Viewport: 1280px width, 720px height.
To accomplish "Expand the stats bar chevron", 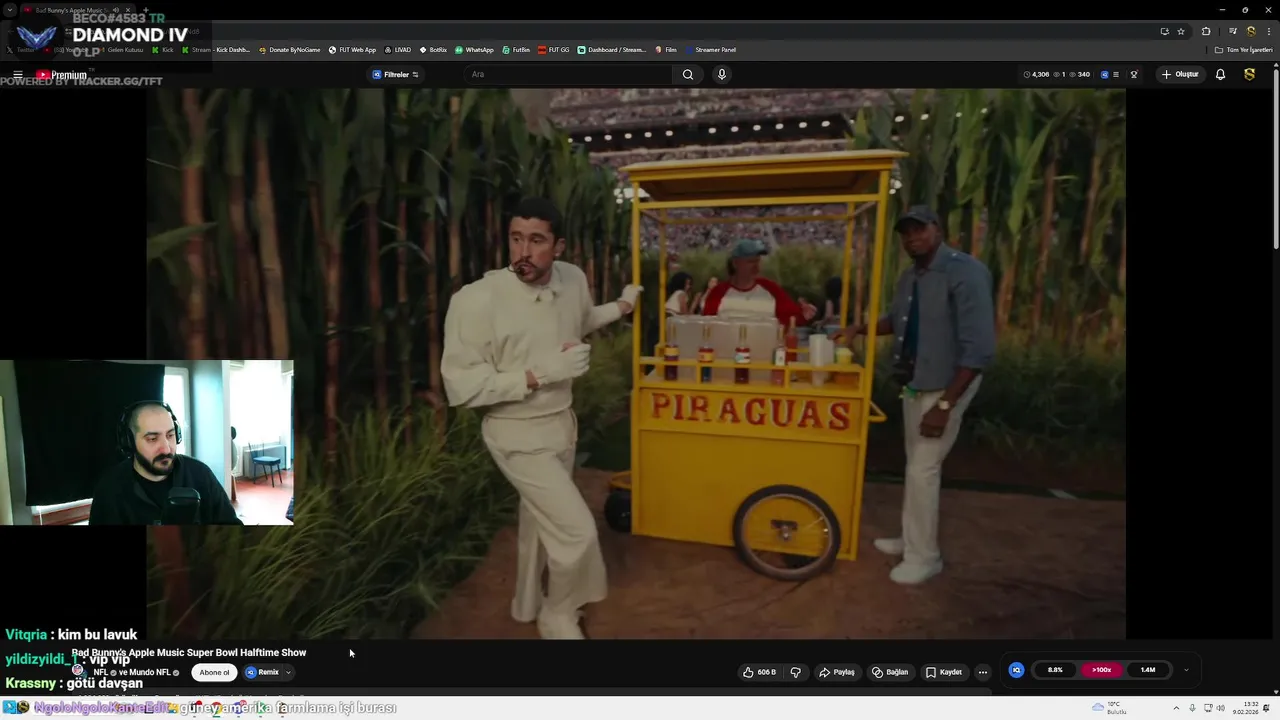I will [x=1186, y=670].
